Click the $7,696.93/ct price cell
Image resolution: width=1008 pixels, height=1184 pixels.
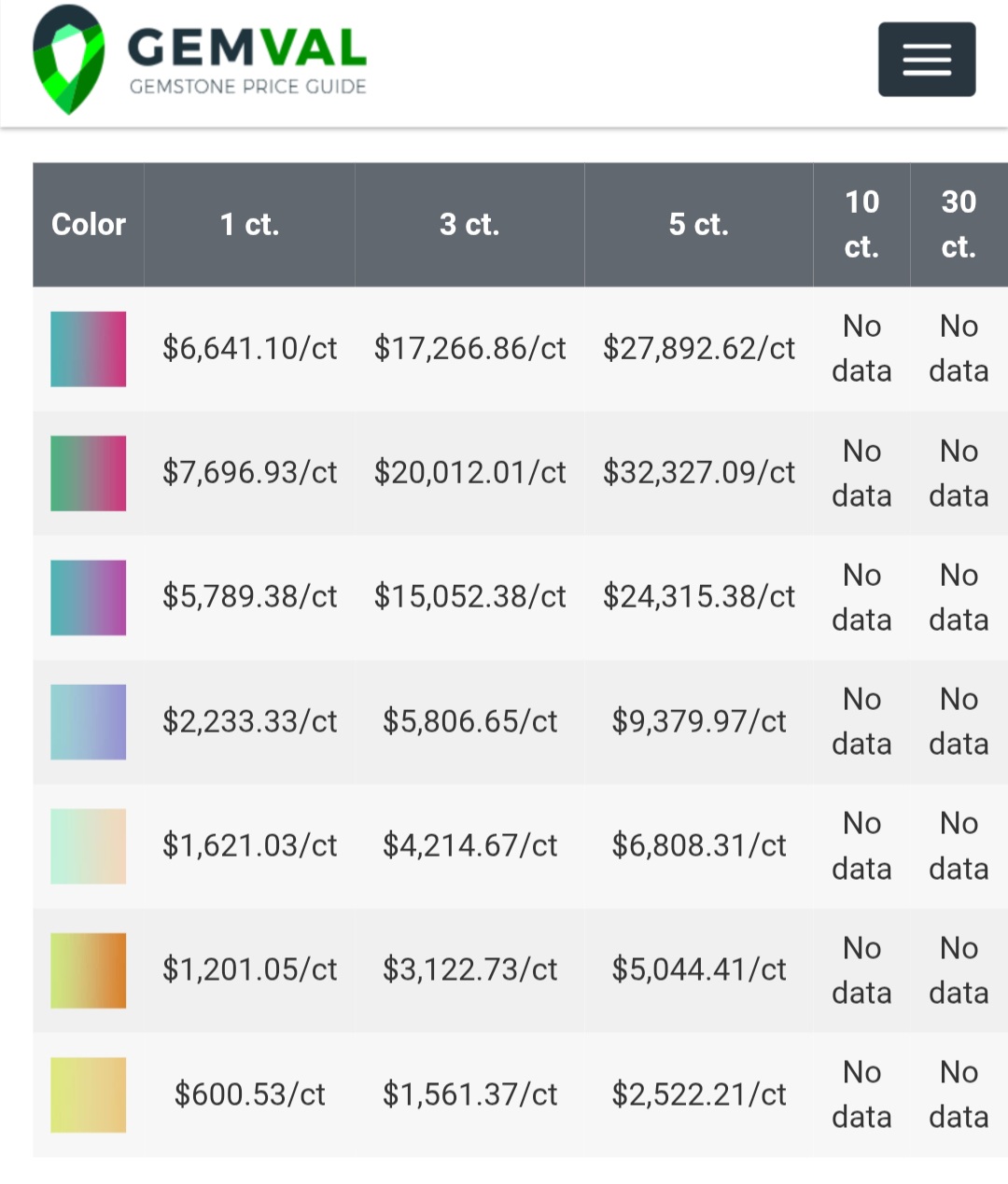click(249, 473)
